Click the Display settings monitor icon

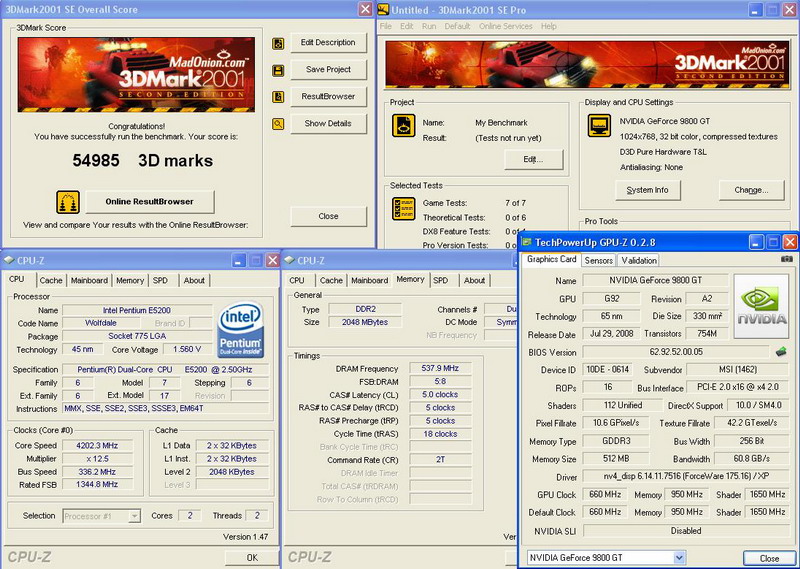click(x=599, y=126)
